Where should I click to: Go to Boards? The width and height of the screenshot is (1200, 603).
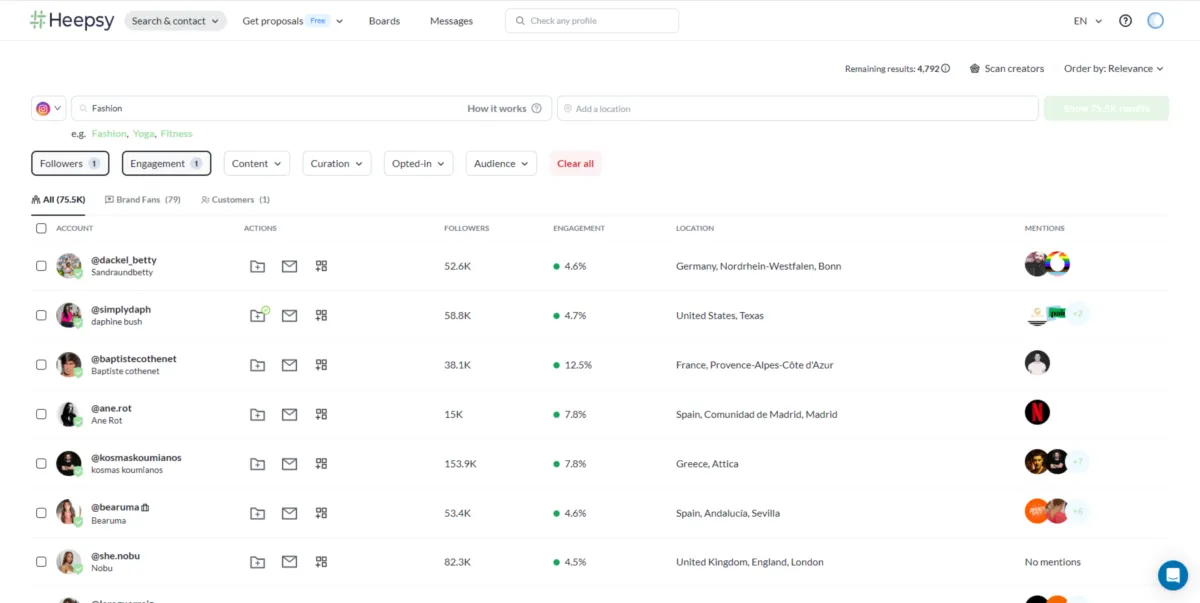(384, 21)
